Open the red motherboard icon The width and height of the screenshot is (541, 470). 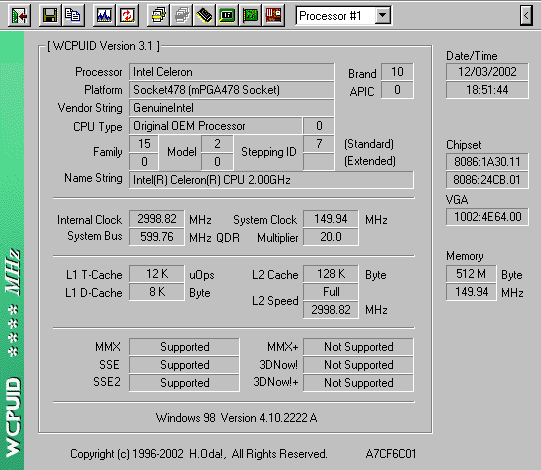[x=273, y=15]
